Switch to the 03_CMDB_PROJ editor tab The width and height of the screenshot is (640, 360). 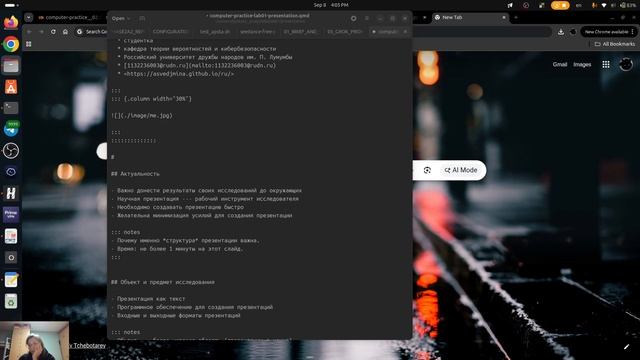(x=345, y=31)
